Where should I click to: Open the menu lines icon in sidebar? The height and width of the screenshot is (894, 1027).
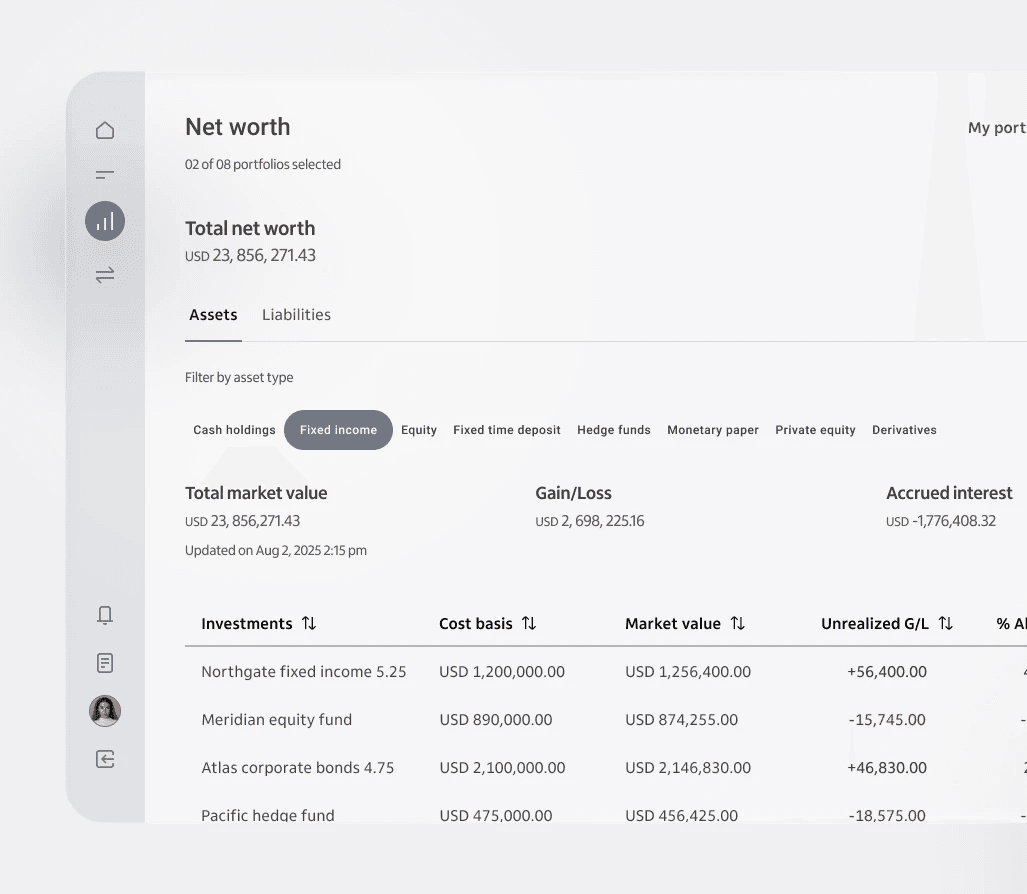105,175
